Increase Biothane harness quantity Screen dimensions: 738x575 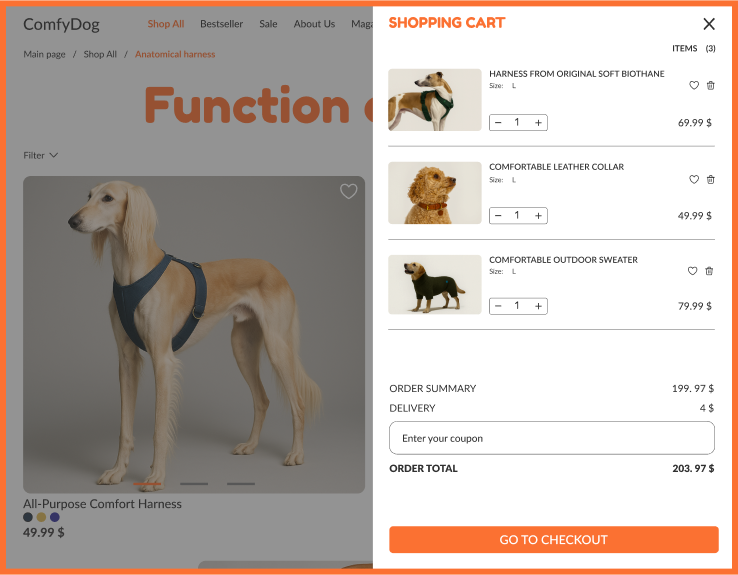[538, 123]
